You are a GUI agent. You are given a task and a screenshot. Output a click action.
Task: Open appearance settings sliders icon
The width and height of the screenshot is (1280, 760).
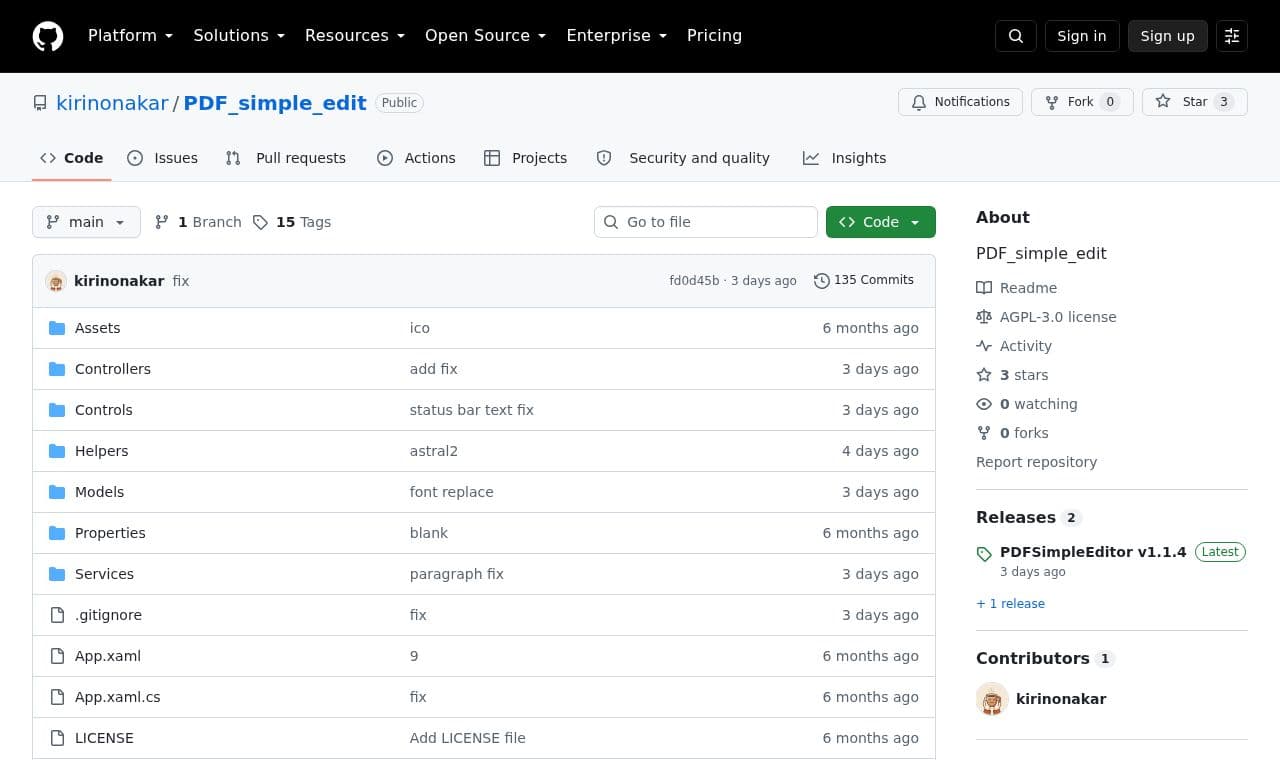point(1232,36)
